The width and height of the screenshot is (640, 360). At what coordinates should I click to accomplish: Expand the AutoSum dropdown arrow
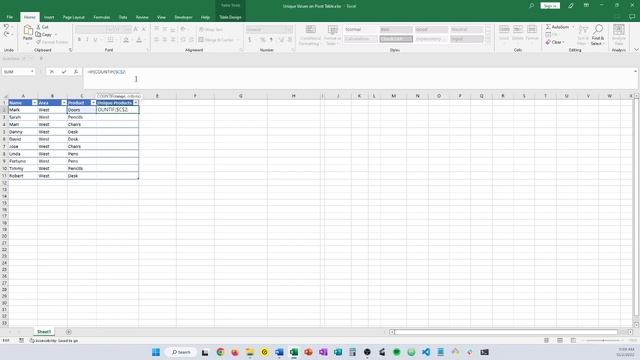(573, 27)
